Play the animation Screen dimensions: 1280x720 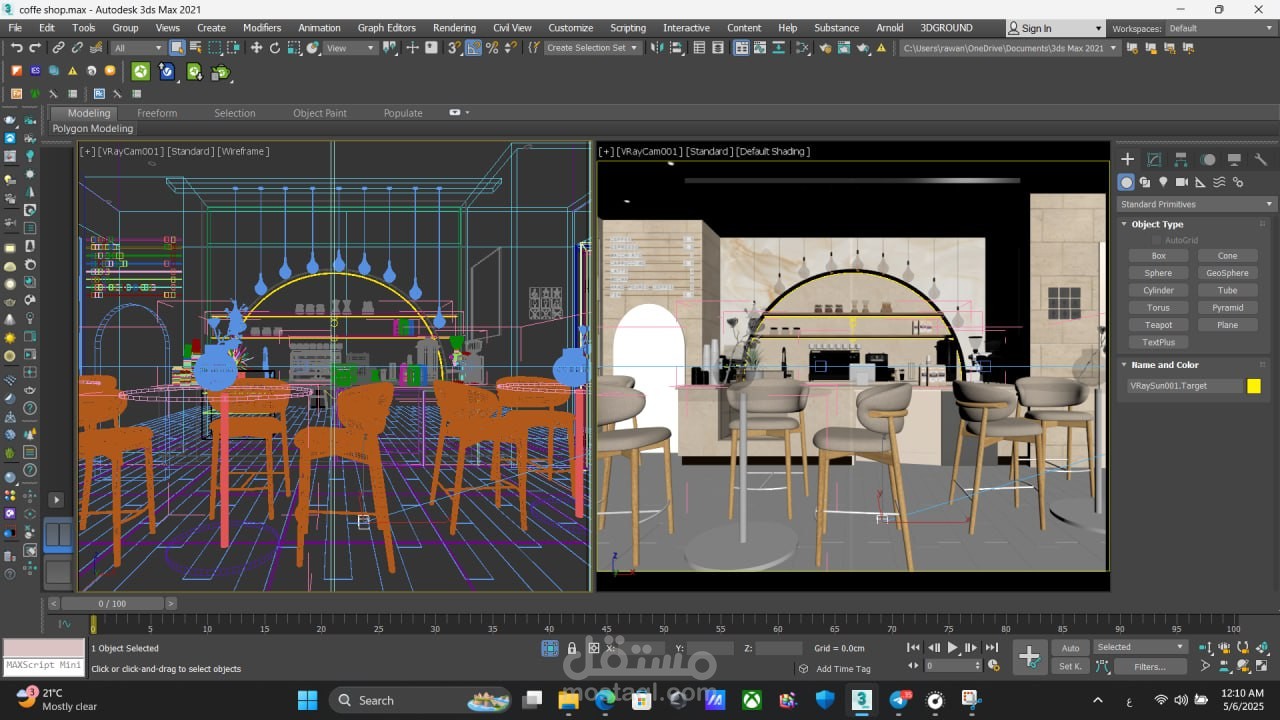pyautogui.click(x=952, y=648)
